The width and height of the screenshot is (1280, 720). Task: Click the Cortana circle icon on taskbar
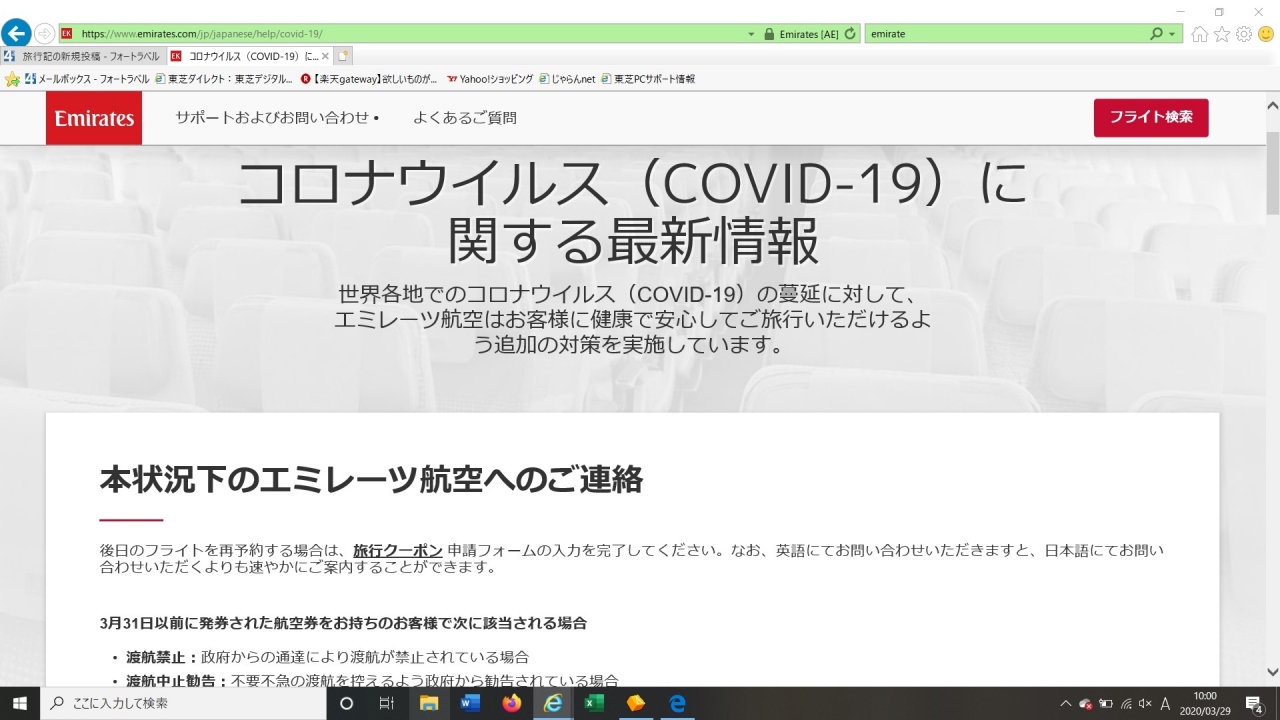click(x=347, y=703)
